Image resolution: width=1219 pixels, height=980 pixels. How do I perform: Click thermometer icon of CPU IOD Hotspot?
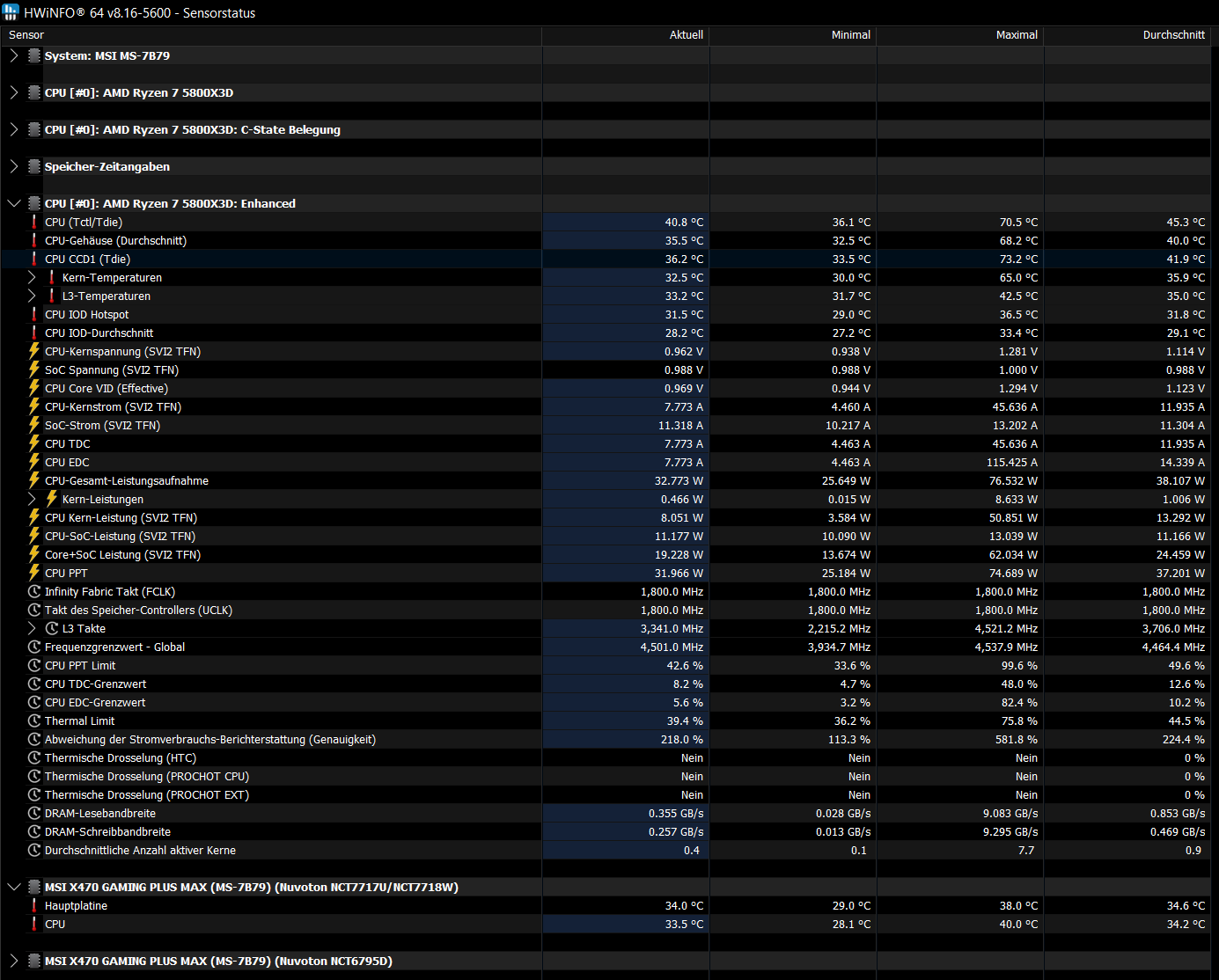pos(34,314)
